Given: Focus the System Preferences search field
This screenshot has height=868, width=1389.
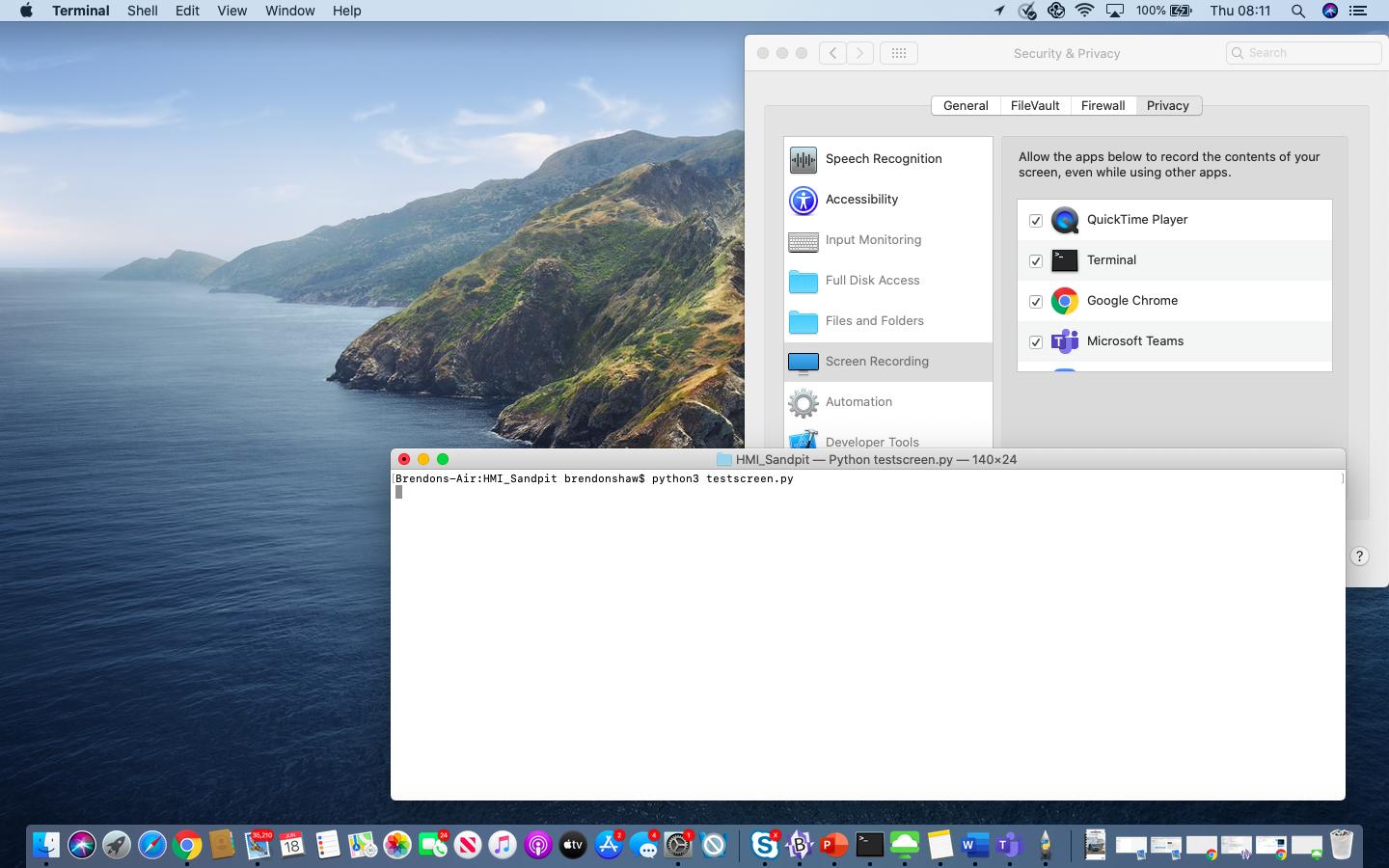Looking at the screenshot, I should click(x=1304, y=53).
